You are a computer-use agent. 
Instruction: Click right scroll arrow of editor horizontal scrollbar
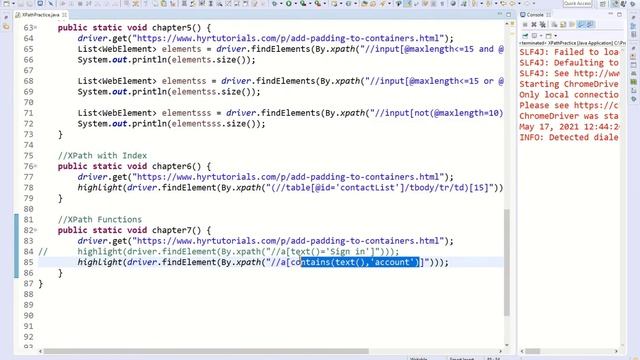click(x=500, y=351)
